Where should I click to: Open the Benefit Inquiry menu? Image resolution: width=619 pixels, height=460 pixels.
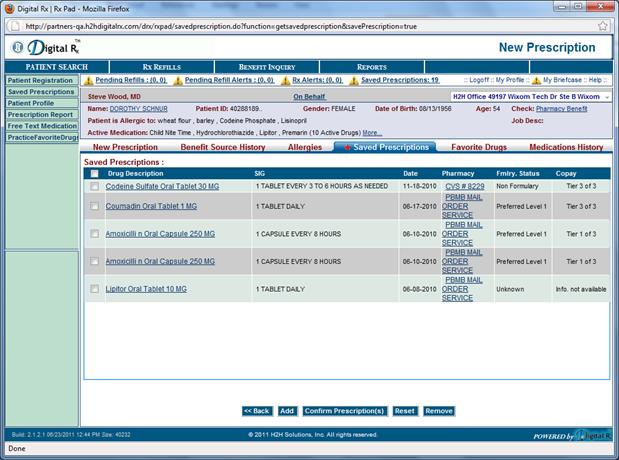tap(265, 67)
